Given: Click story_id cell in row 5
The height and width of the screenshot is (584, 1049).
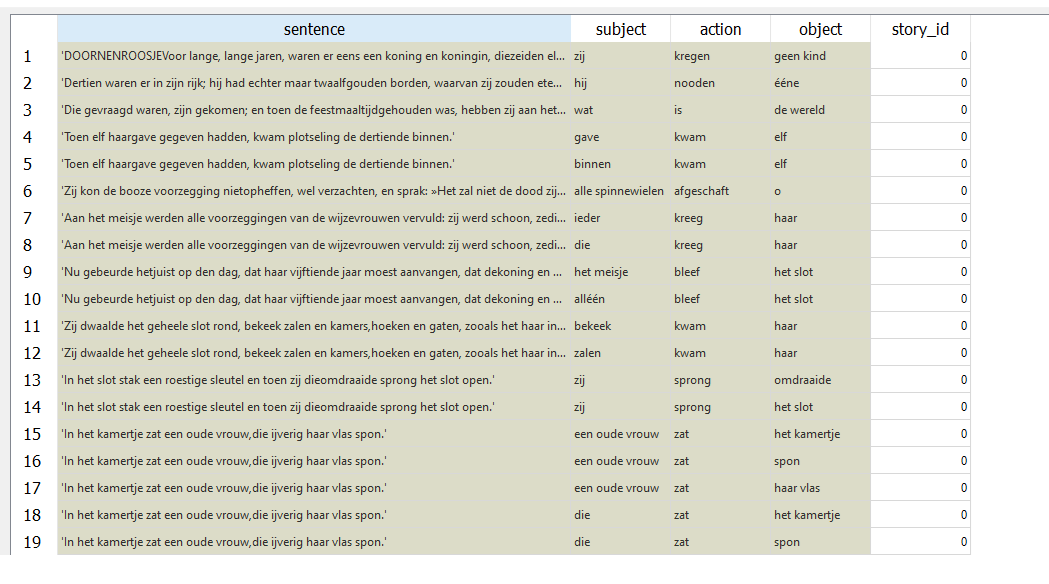Looking at the screenshot, I should [x=920, y=164].
